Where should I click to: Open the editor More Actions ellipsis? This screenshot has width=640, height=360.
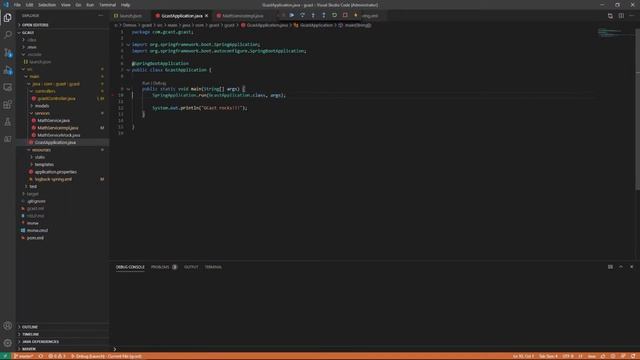click(631, 16)
